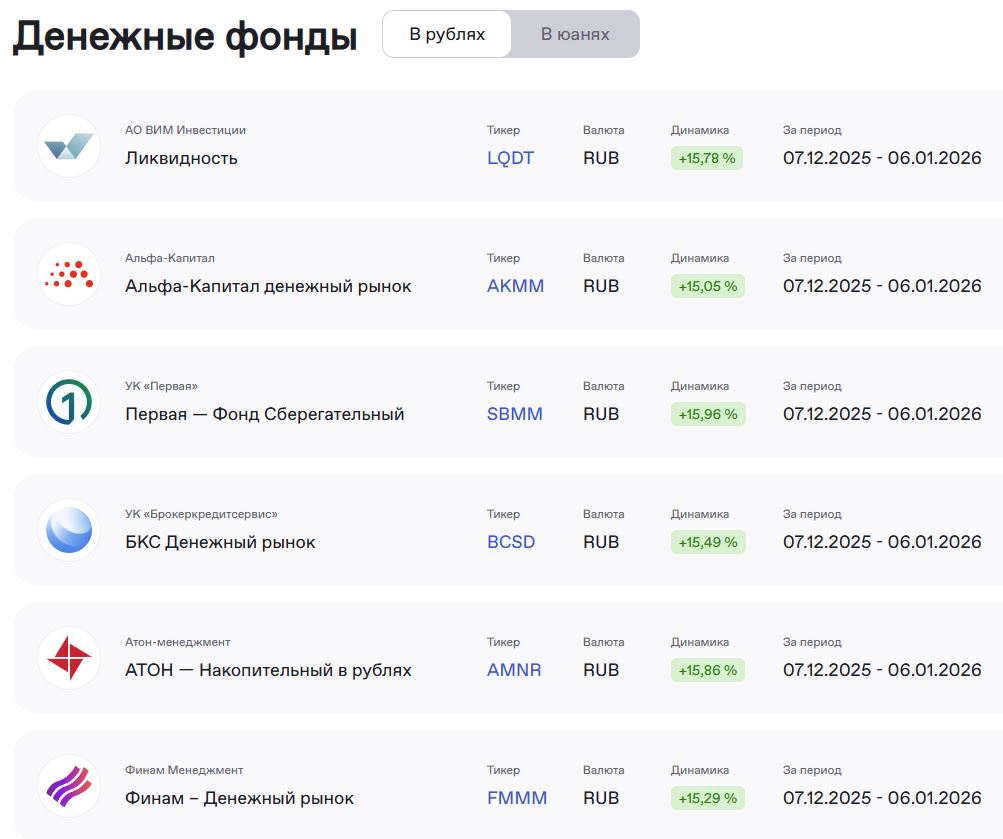Click the УК Первая green logo
This screenshot has height=839, width=1003.
click(x=69, y=402)
